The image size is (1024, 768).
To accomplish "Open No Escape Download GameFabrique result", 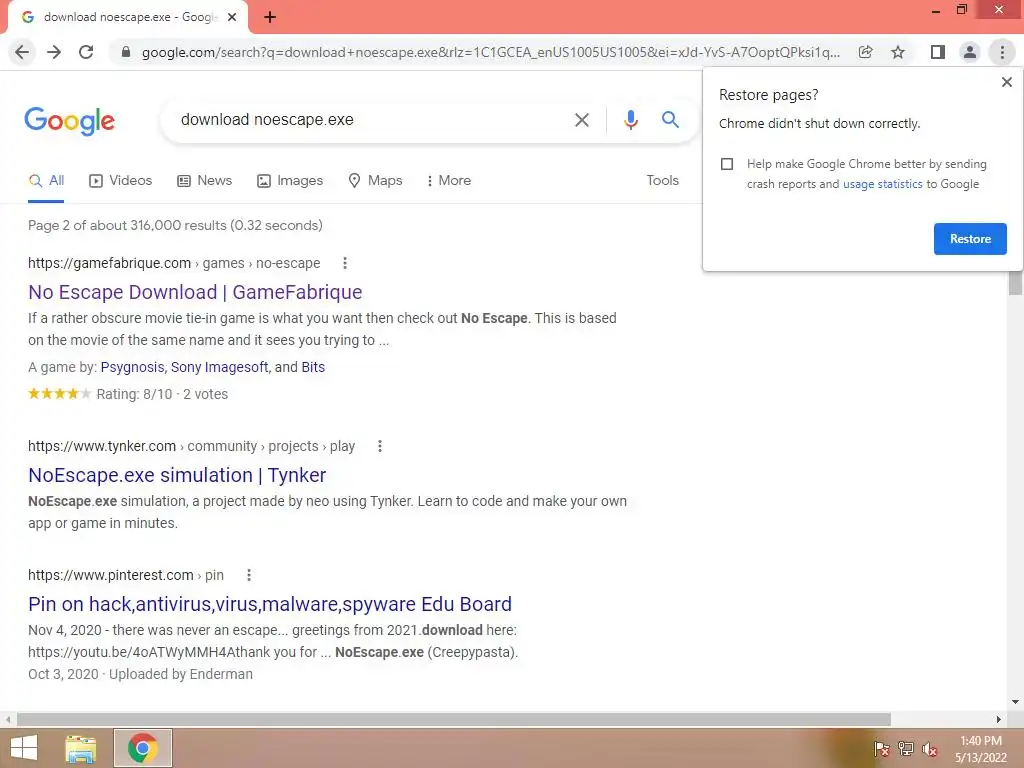I will pos(195,293).
